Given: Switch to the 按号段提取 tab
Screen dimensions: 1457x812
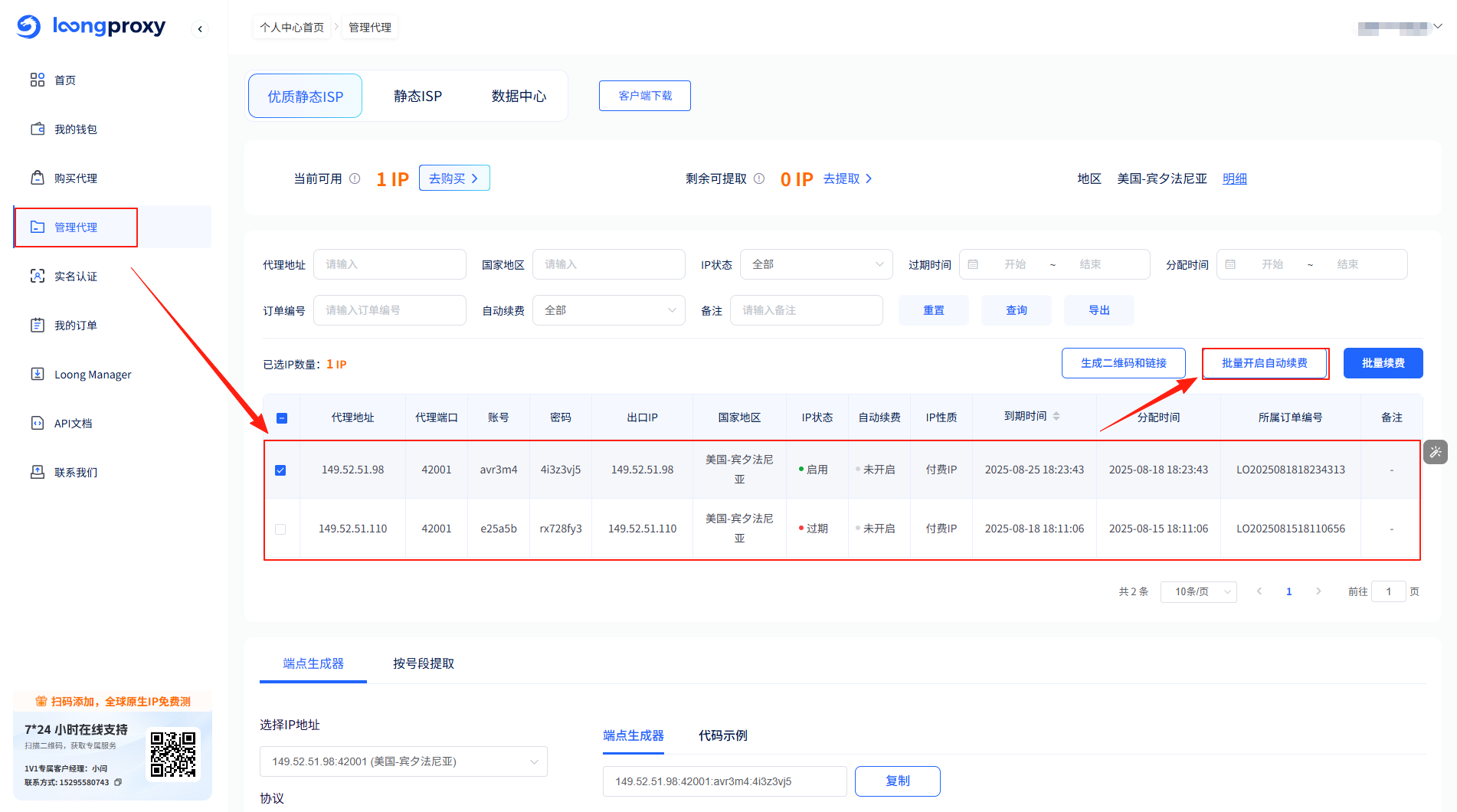Looking at the screenshot, I should coord(423,663).
